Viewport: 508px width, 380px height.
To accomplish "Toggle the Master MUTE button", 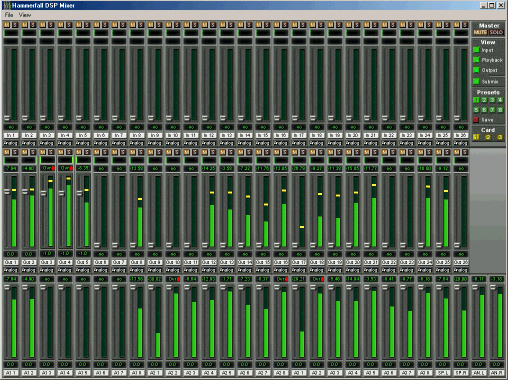I will (x=480, y=32).
